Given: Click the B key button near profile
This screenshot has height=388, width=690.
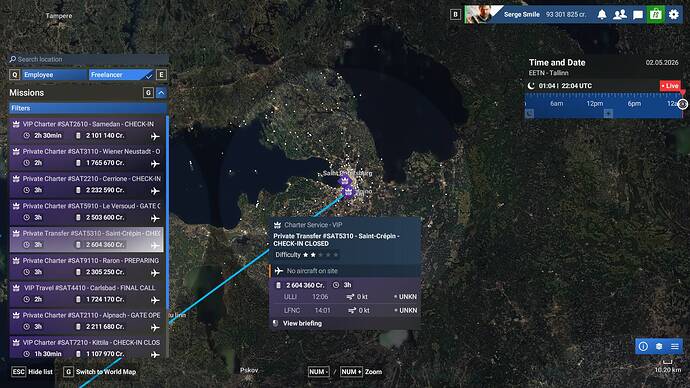Looking at the screenshot, I should [x=455, y=15].
